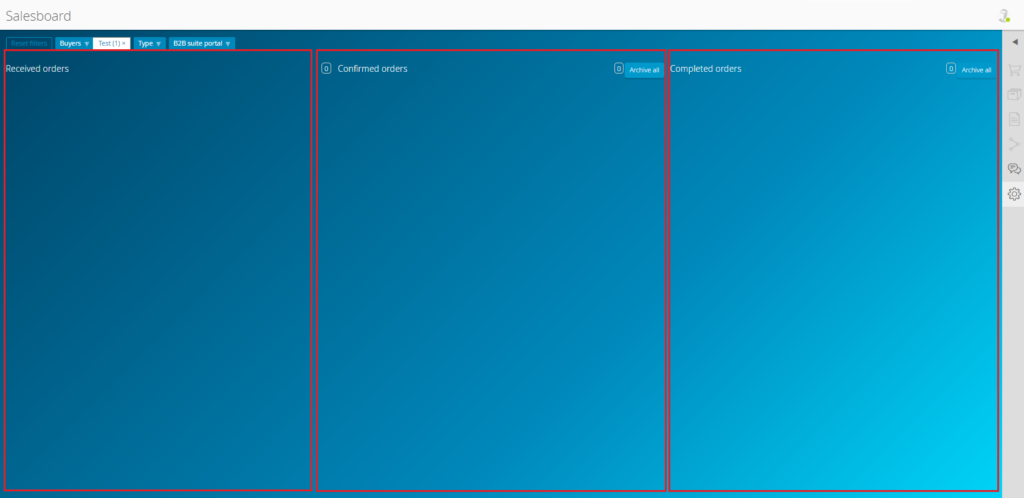Click the Salesboard page title
Image resolution: width=1024 pixels, height=498 pixels.
(39, 16)
